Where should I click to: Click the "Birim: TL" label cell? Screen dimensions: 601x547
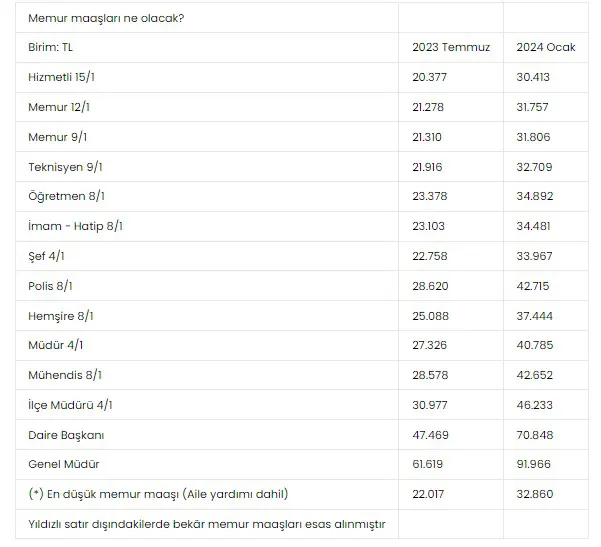point(51,48)
